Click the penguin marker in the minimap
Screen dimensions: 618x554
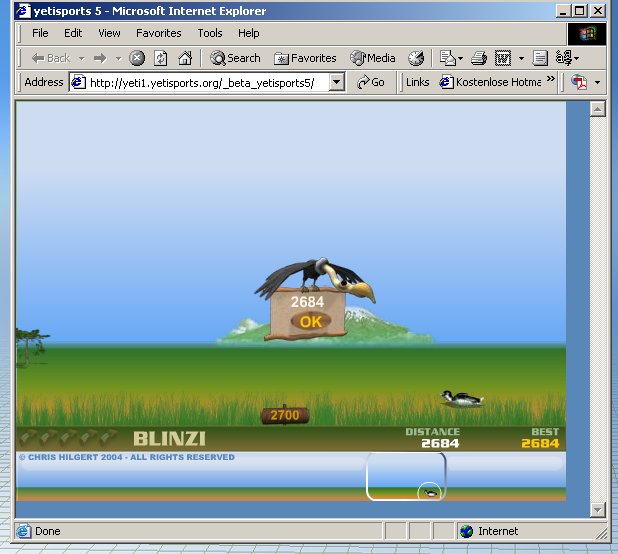pyautogui.click(x=430, y=493)
